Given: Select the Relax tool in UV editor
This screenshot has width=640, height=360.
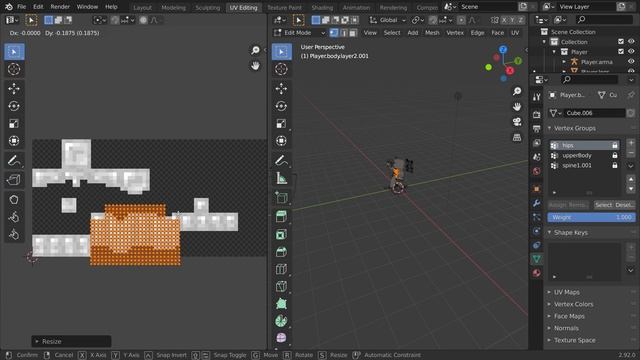Looking at the screenshot, I should [14, 217].
